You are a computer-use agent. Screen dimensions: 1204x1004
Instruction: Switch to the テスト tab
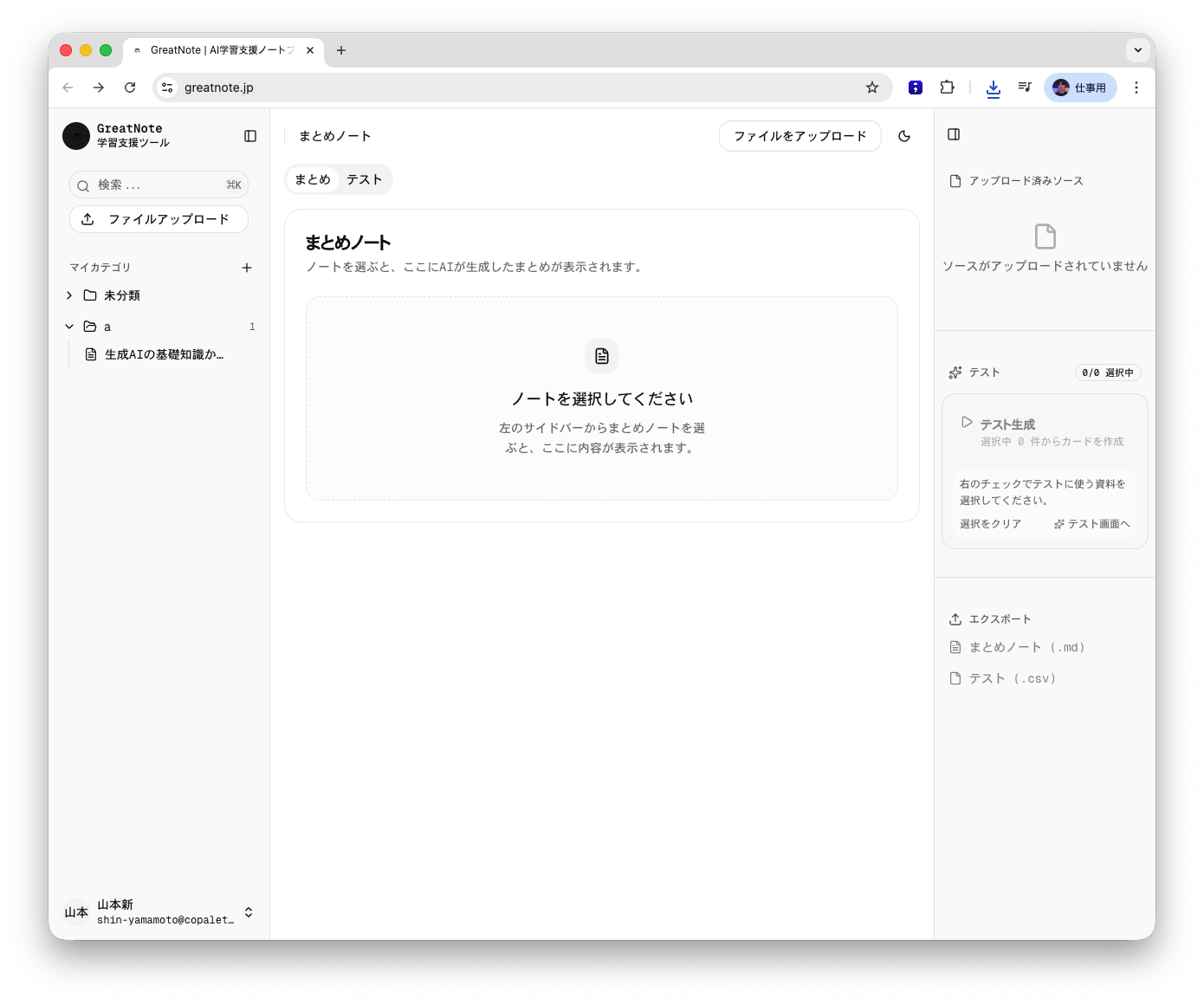coord(364,179)
